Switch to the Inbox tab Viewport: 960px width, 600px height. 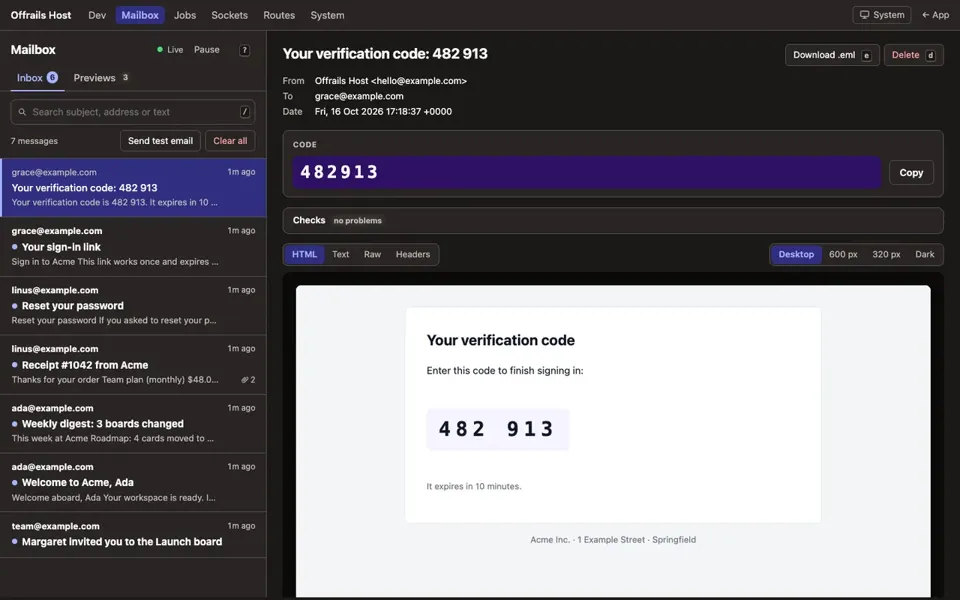[37, 78]
